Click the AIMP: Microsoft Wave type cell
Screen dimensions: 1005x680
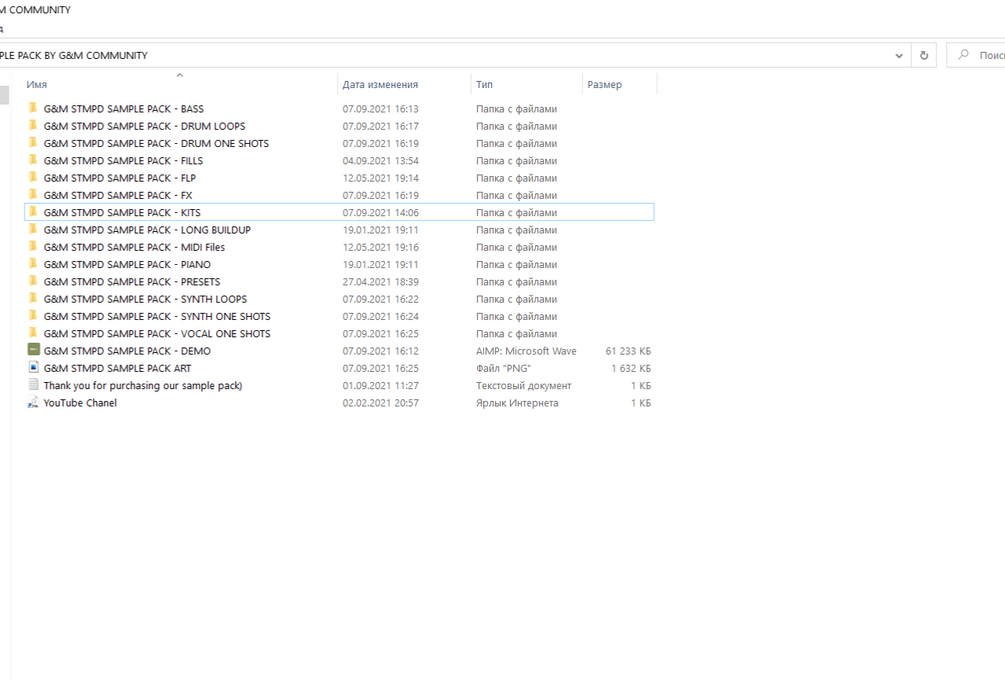click(526, 351)
